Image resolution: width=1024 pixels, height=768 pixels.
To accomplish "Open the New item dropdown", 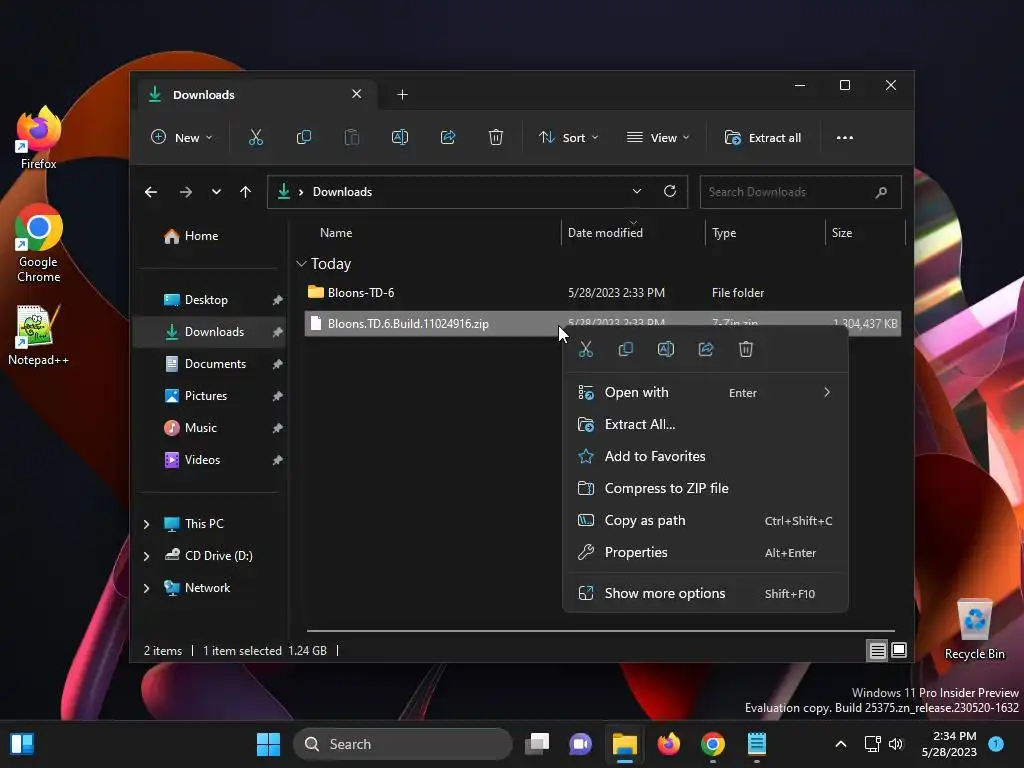I will [x=182, y=138].
